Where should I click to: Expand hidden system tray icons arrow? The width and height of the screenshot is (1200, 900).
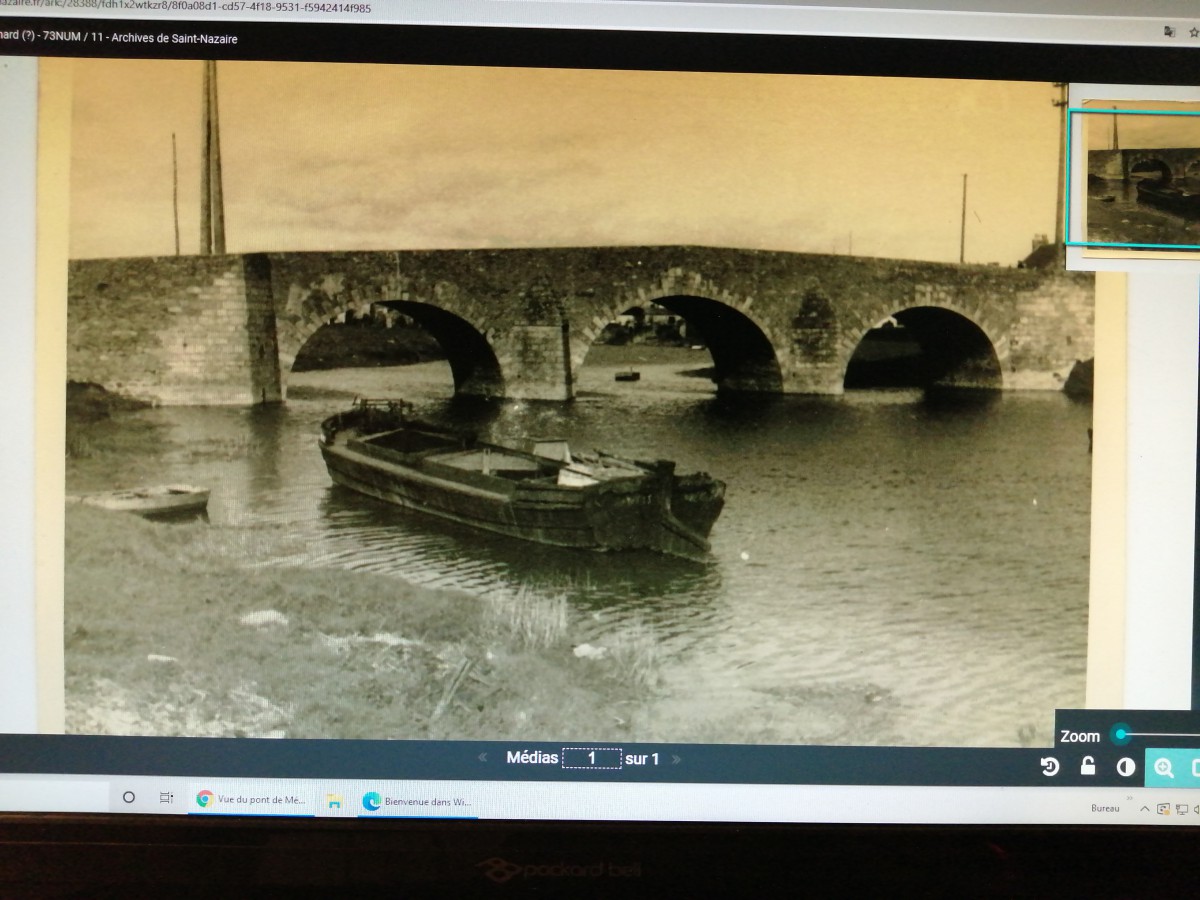1145,809
